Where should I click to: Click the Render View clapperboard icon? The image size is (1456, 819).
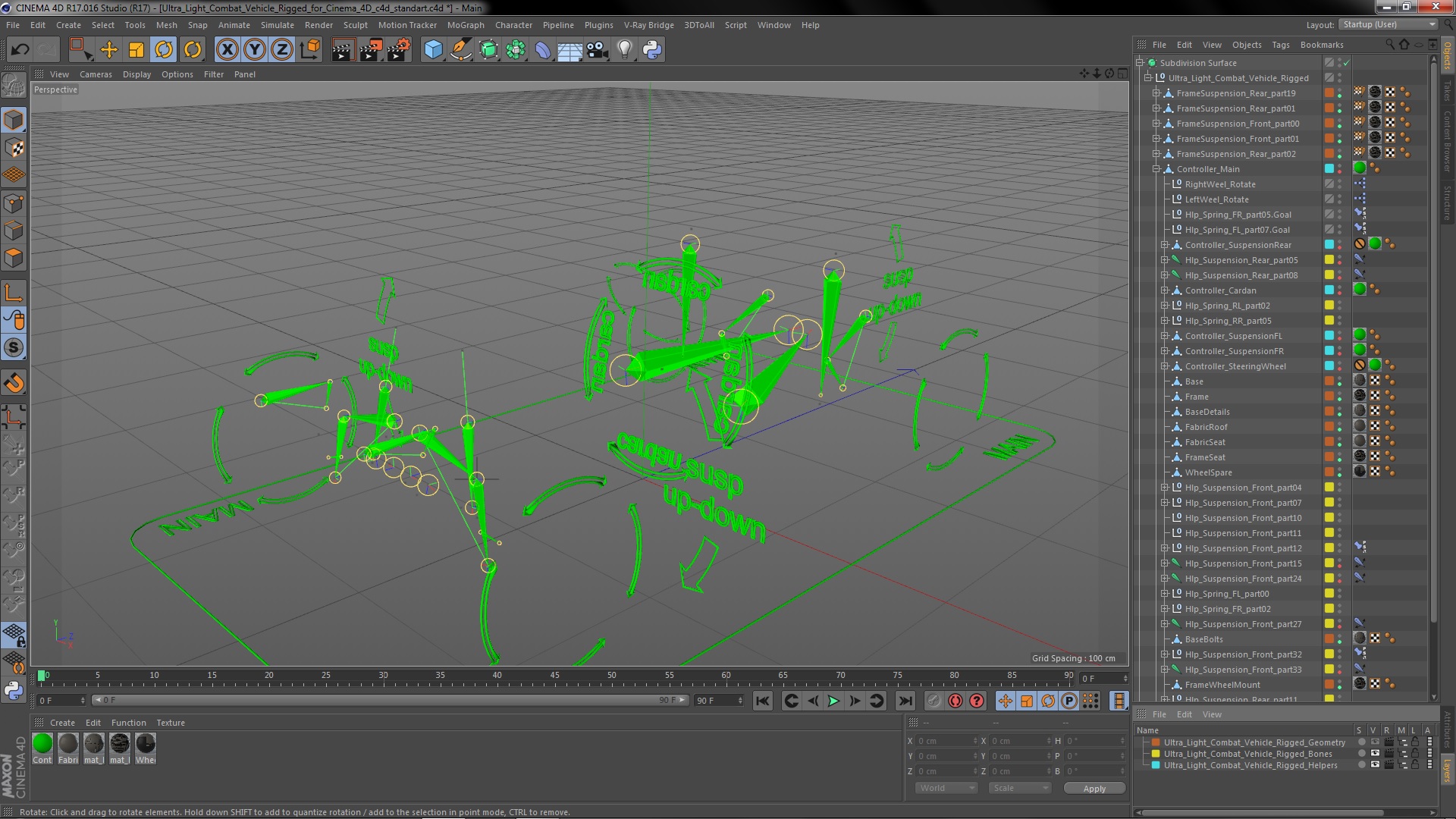pos(342,50)
